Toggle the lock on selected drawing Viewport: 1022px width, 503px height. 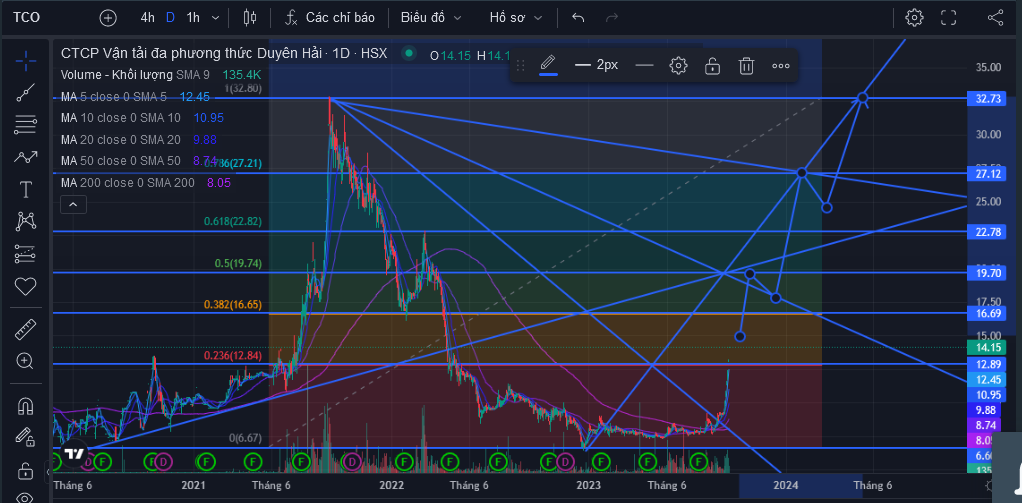click(712, 65)
